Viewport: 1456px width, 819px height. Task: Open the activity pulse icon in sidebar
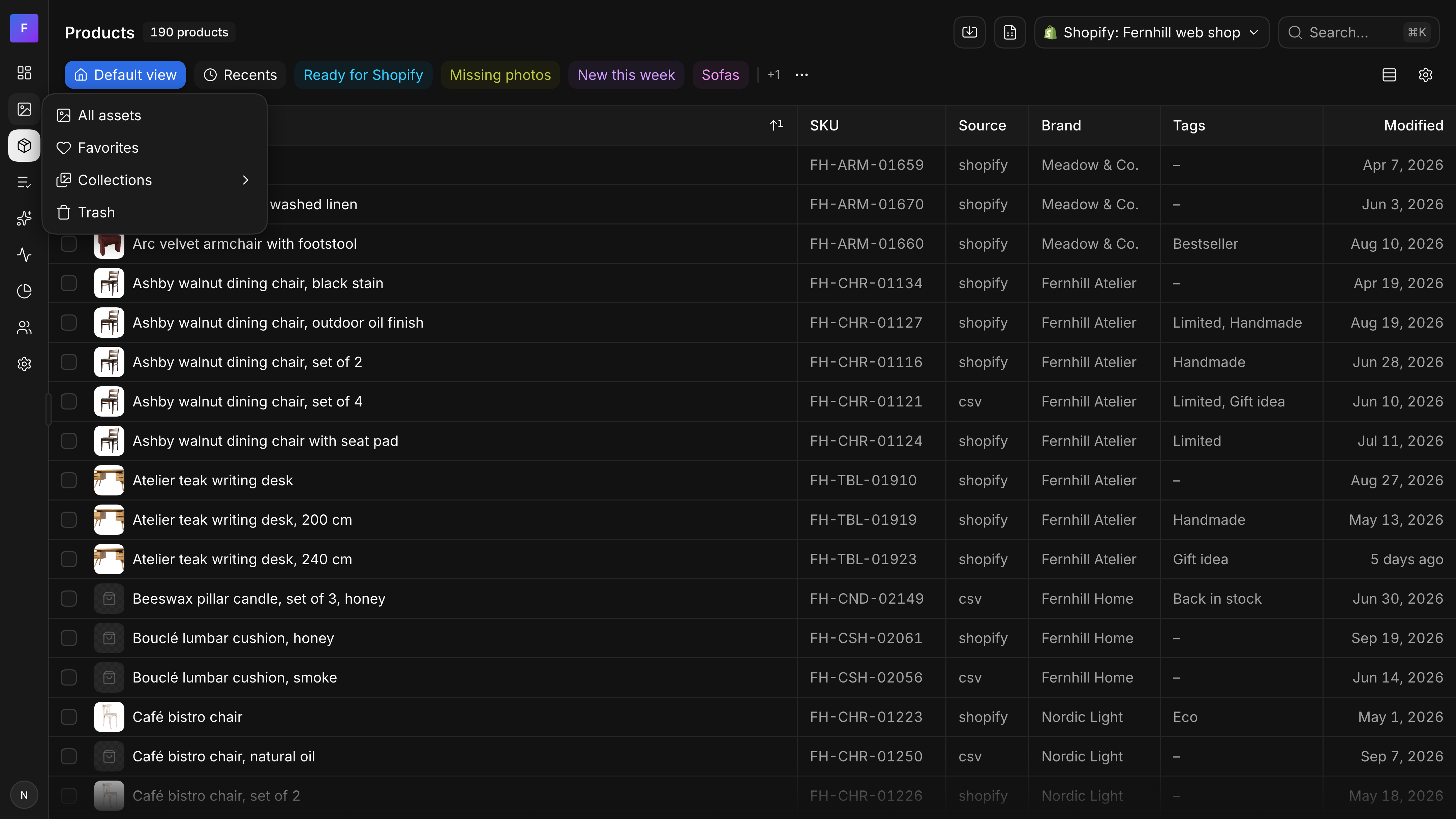pyautogui.click(x=24, y=255)
